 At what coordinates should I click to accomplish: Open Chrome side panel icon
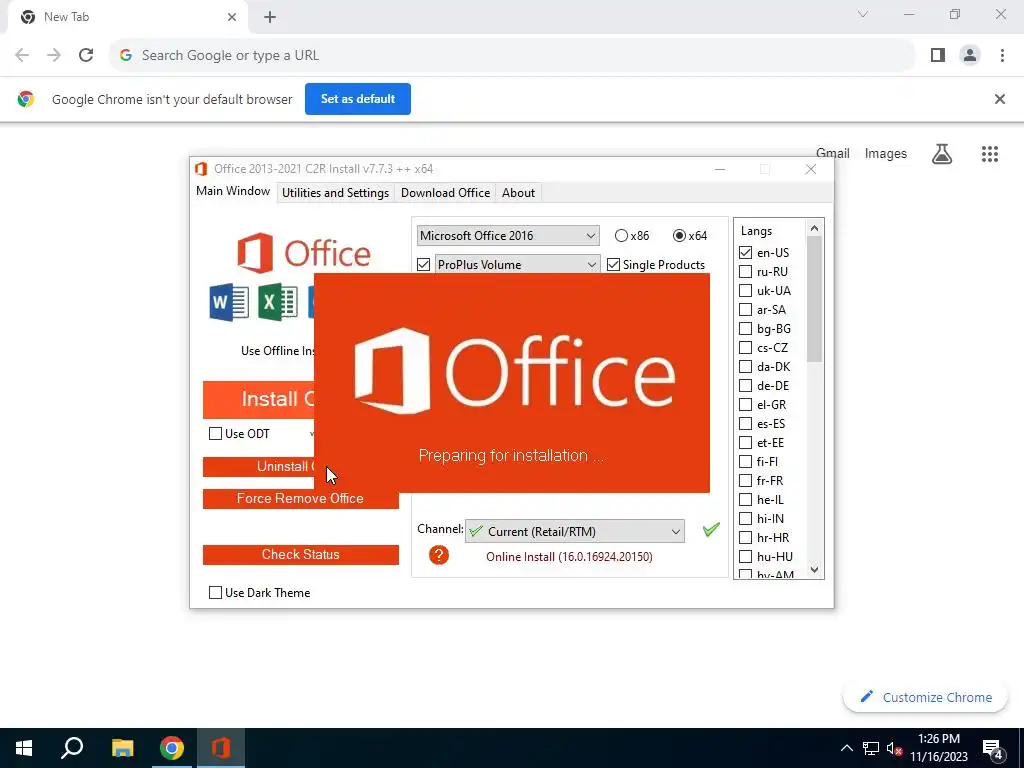[x=938, y=55]
